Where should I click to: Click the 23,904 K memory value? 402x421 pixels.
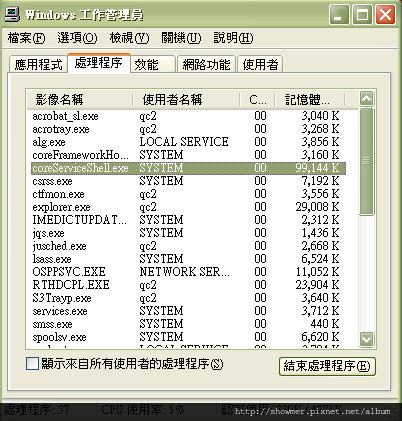(x=317, y=285)
